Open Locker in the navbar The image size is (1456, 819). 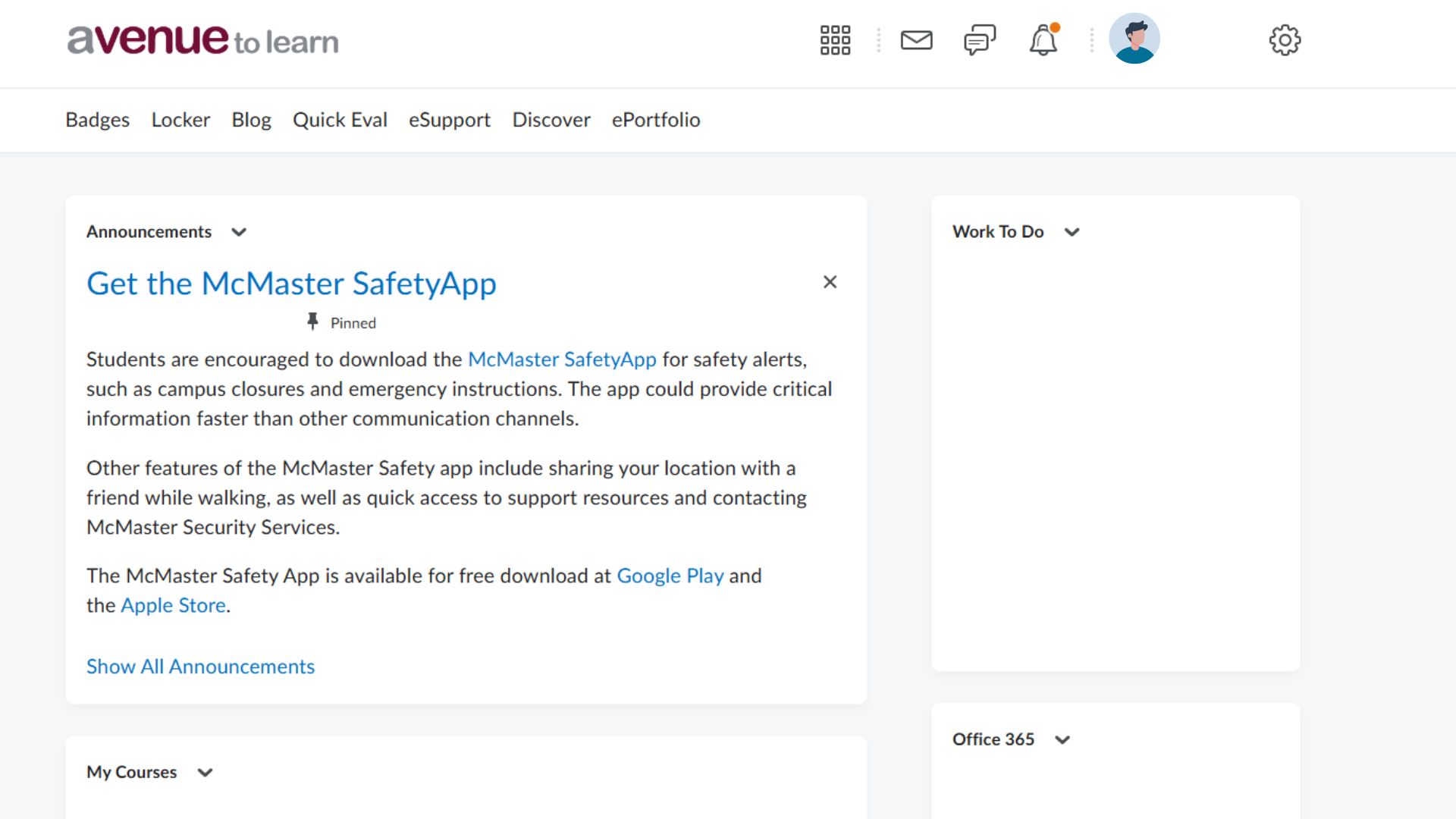click(x=180, y=120)
